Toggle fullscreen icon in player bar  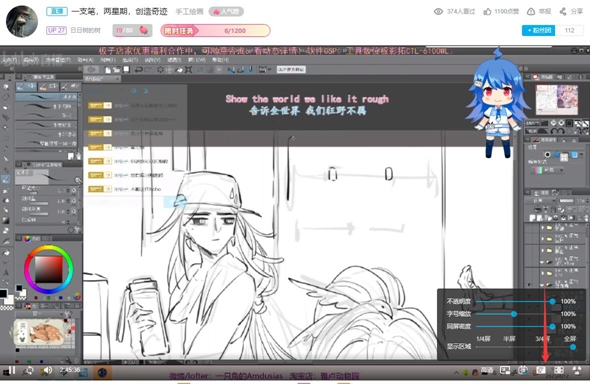click(559, 370)
